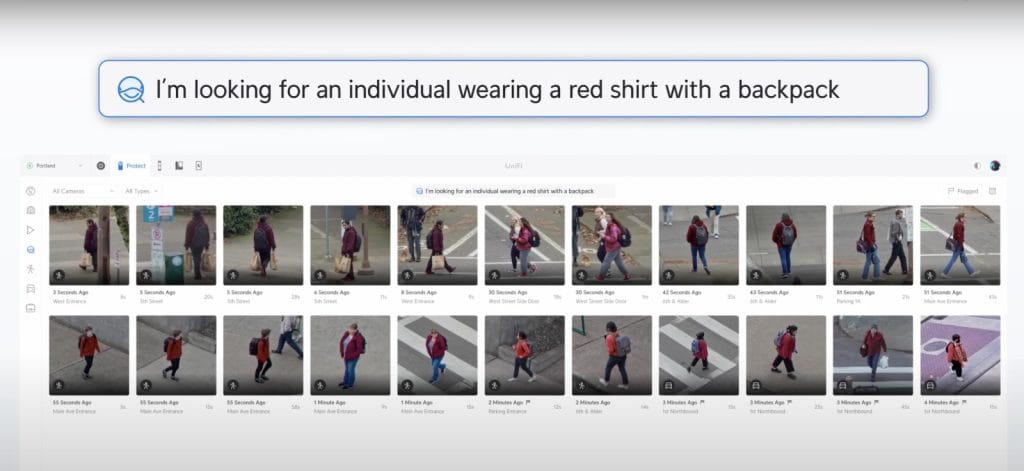Viewport: 1024px width, 471px height.
Task: Click person badge on 3 Seconds Ago thumbnail
Action: [59, 275]
